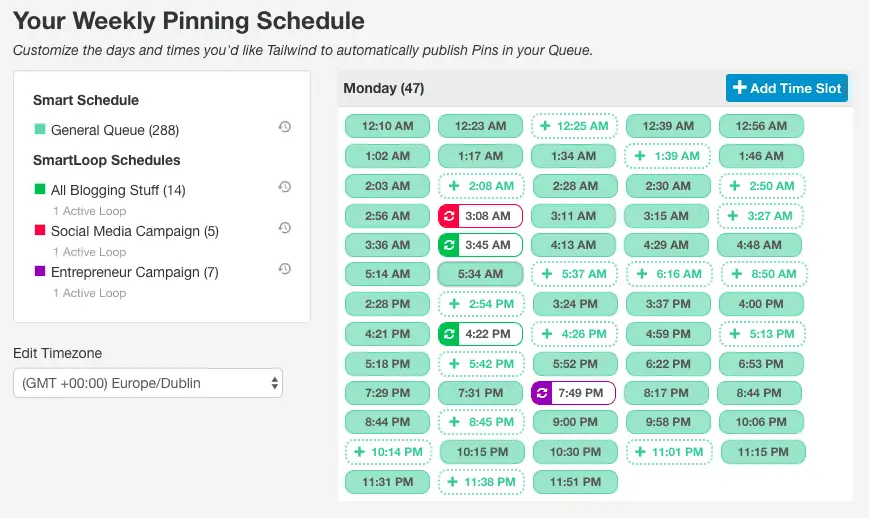This screenshot has height=518, width=869.
Task: Select the 7:31 PM time slot
Action: 480,393
